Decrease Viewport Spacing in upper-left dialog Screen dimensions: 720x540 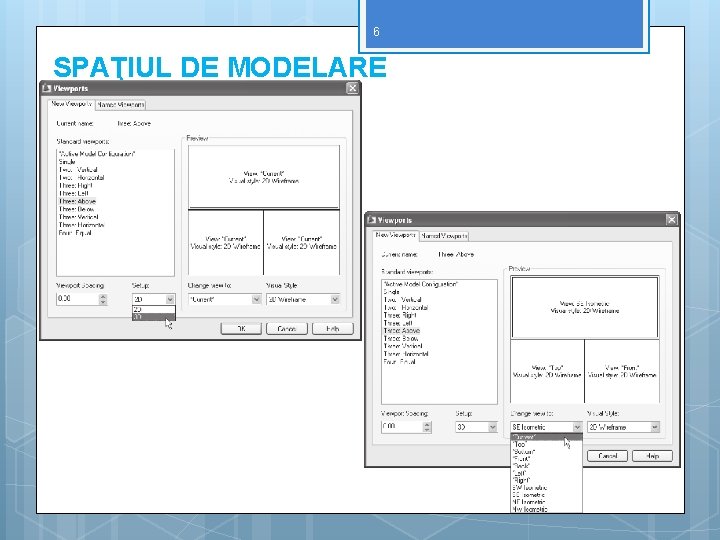[x=103, y=302]
